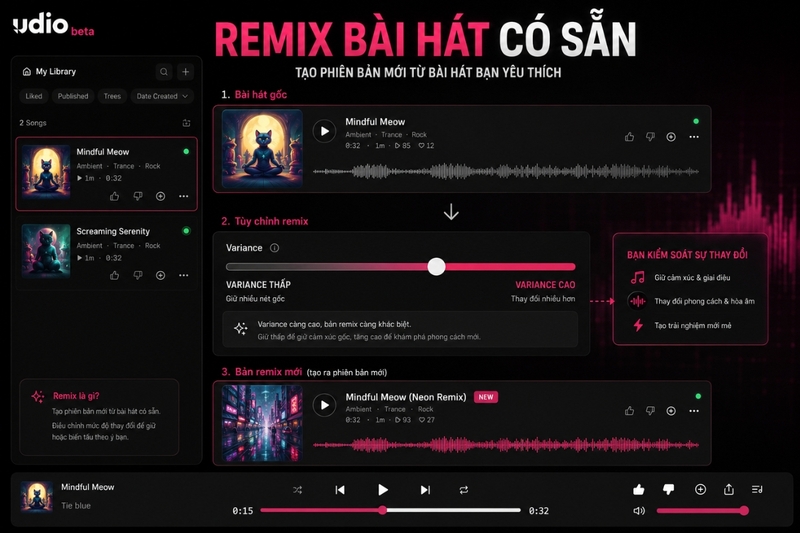Click add icon on Neon Remix card
The width and height of the screenshot is (800, 533).
[x=671, y=411]
